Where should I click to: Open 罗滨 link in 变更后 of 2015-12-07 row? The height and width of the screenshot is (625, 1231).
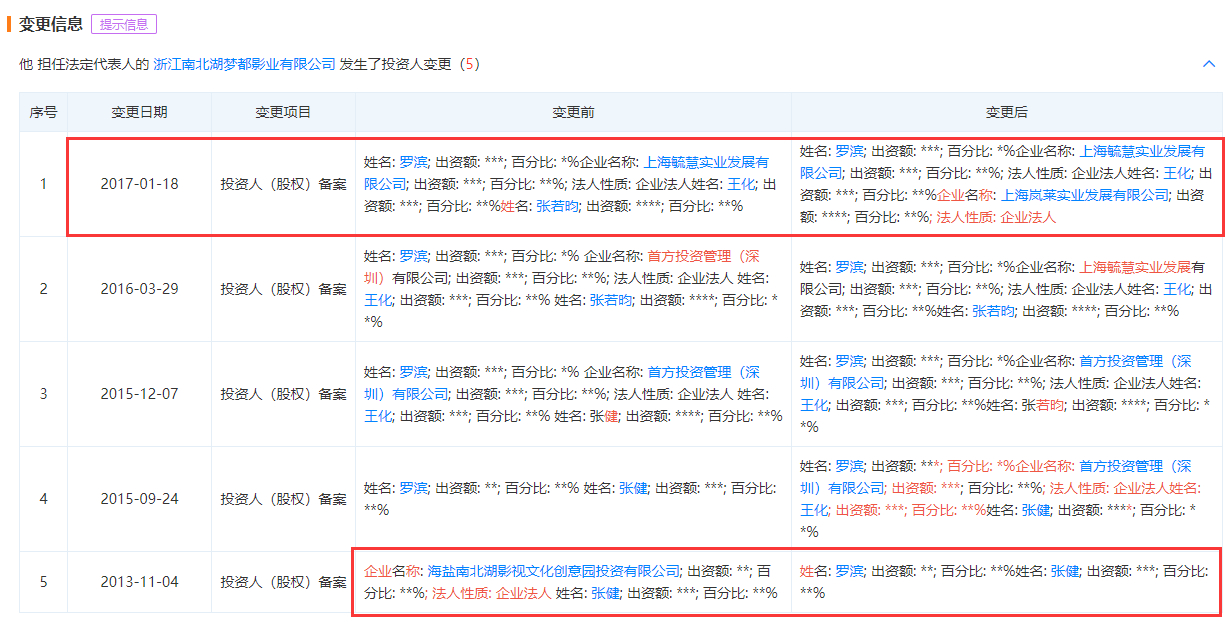[x=849, y=361]
